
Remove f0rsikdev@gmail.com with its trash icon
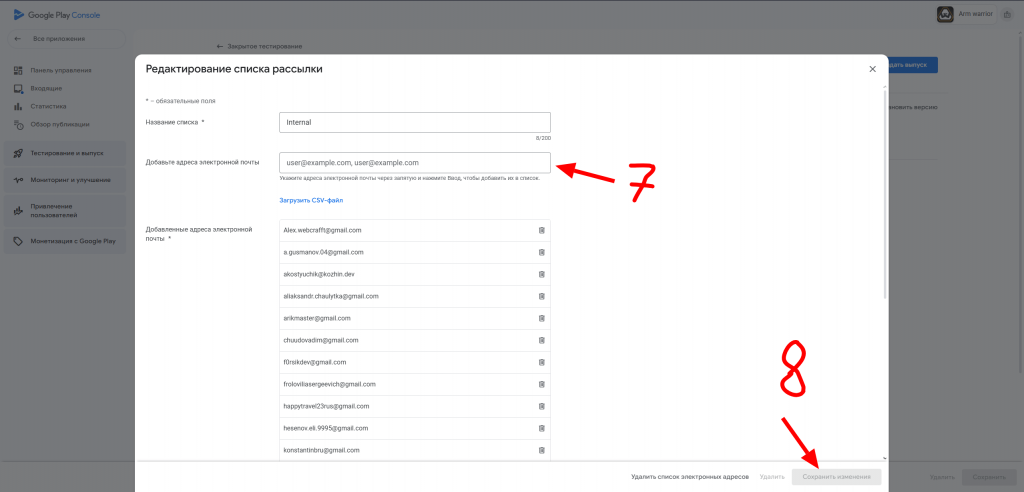coord(541,362)
